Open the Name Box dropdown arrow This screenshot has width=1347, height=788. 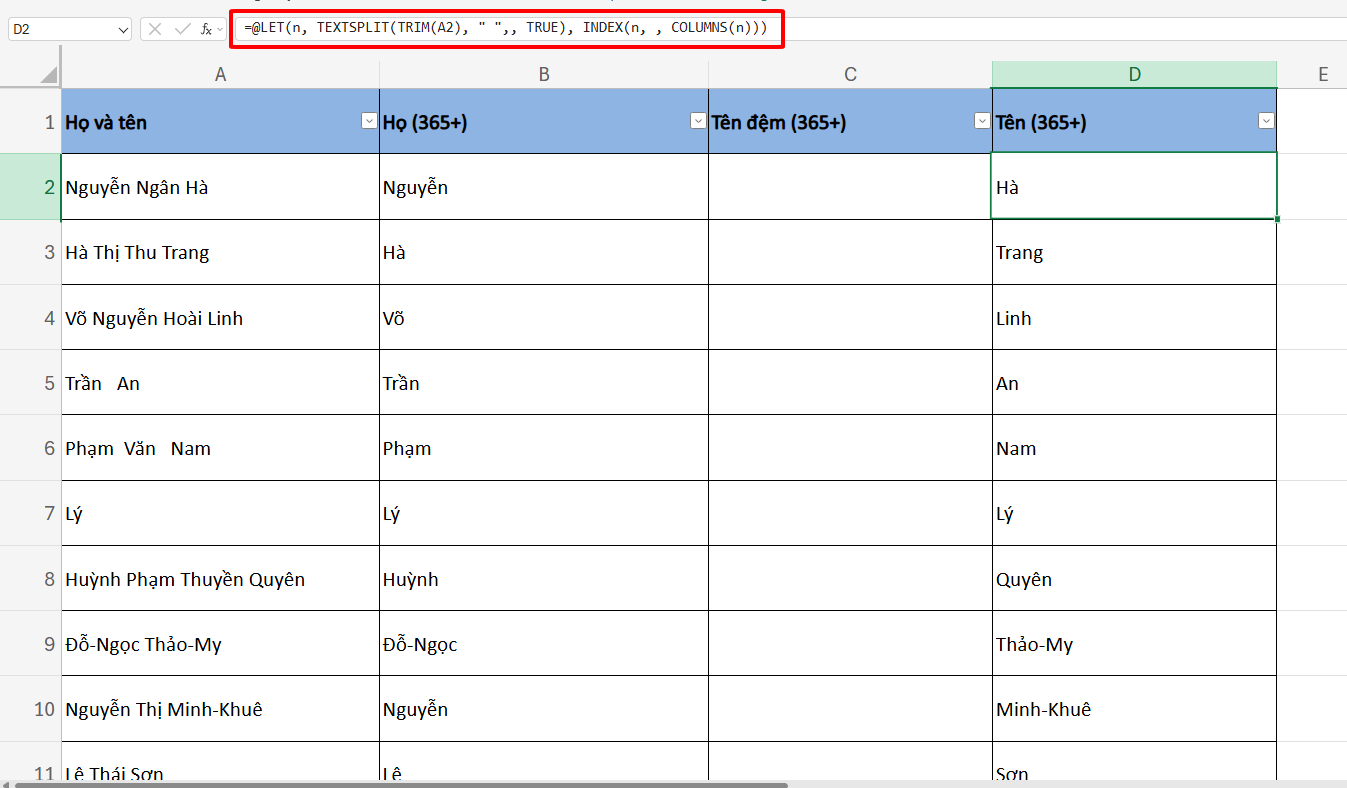122,29
